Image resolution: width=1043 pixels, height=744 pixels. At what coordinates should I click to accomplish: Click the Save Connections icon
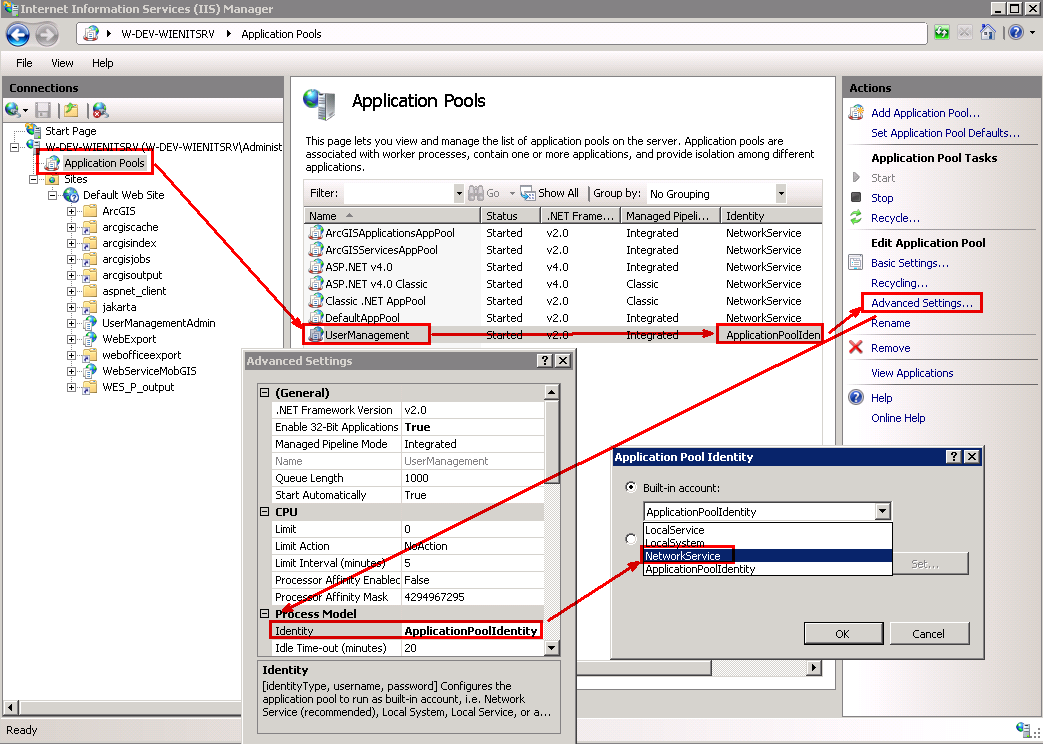click(x=43, y=110)
